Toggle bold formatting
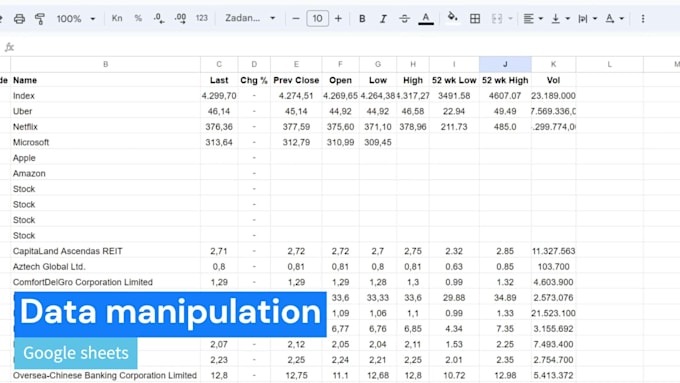The width and height of the screenshot is (680, 383). [362, 19]
